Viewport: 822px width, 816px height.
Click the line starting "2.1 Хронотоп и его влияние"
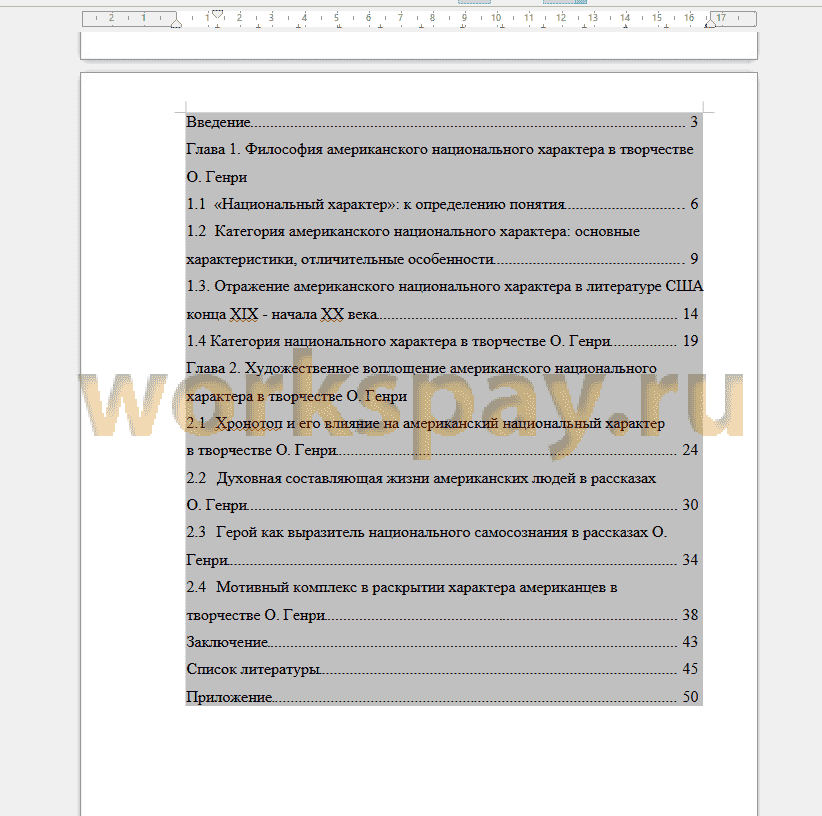coord(425,423)
